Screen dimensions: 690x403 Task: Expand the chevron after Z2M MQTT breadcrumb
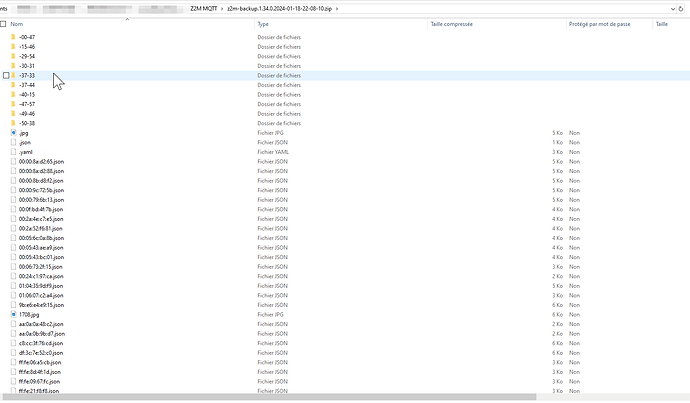click(222, 9)
